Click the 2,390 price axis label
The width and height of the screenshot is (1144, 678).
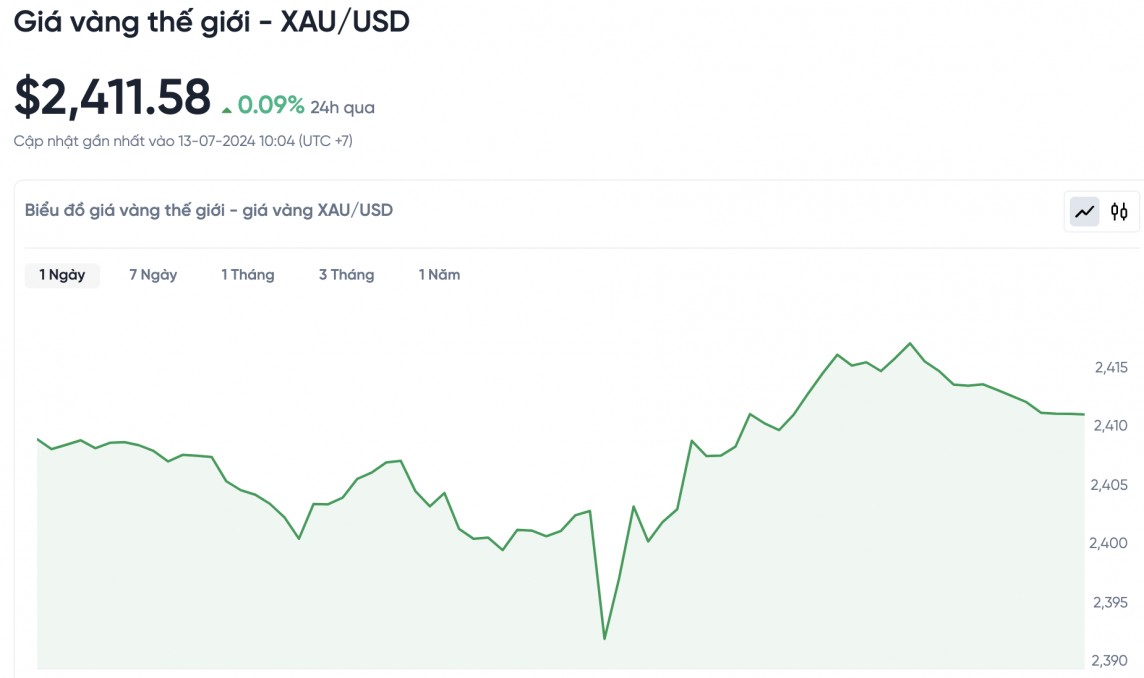1111,661
